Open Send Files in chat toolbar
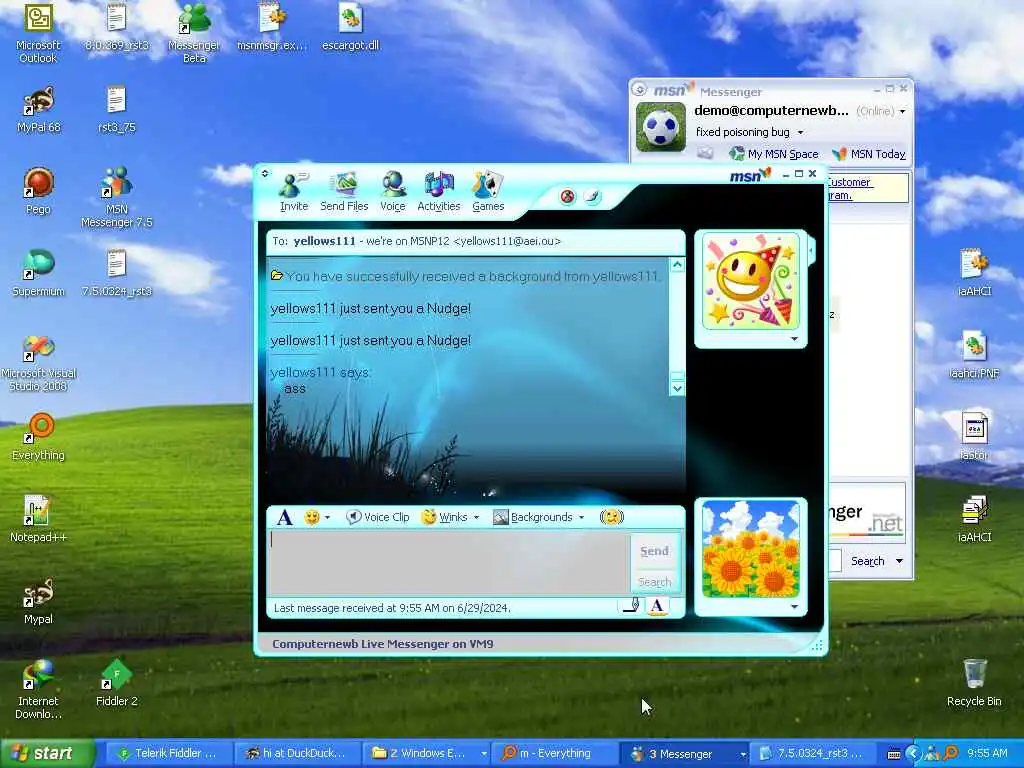Image resolution: width=1024 pixels, height=768 pixels. (x=344, y=193)
